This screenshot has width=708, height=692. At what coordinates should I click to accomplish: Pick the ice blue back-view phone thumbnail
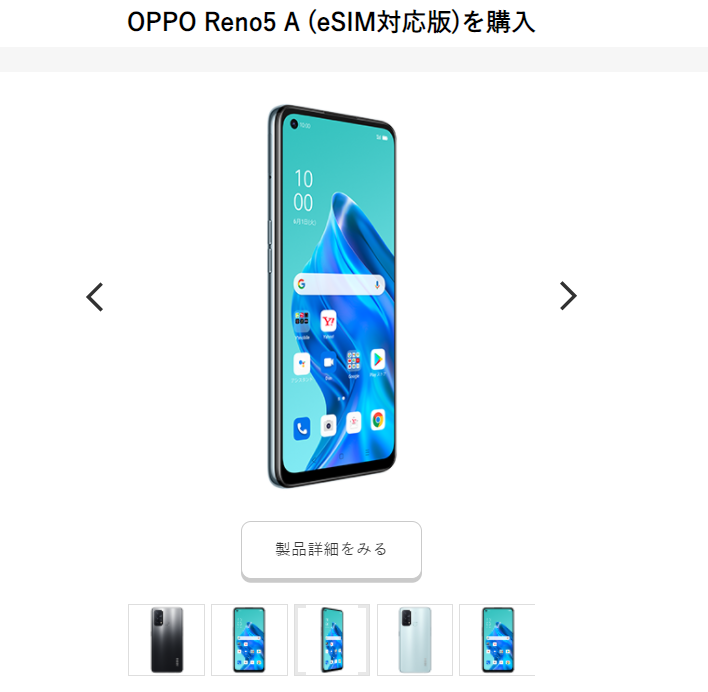(415, 640)
